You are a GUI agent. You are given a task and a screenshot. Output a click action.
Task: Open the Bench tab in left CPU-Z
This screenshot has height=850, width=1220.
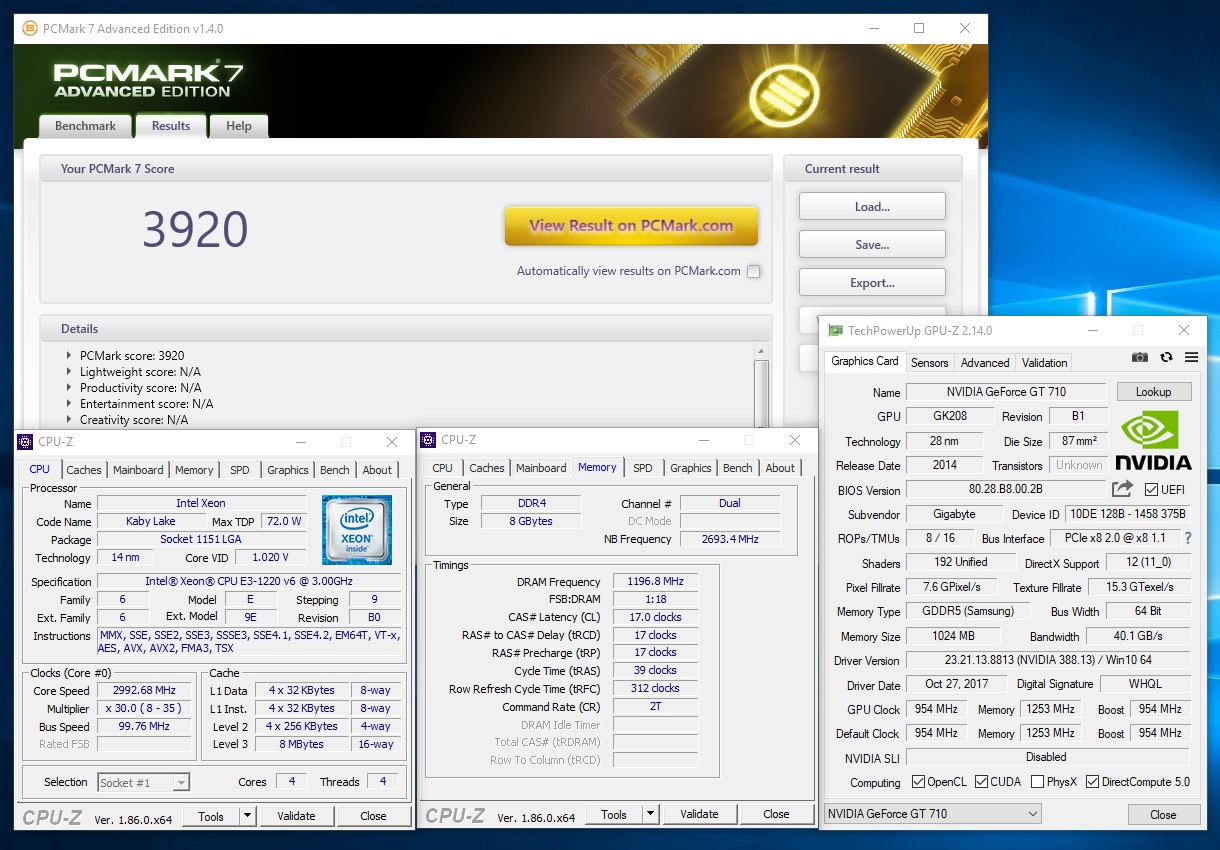coord(335,470)
